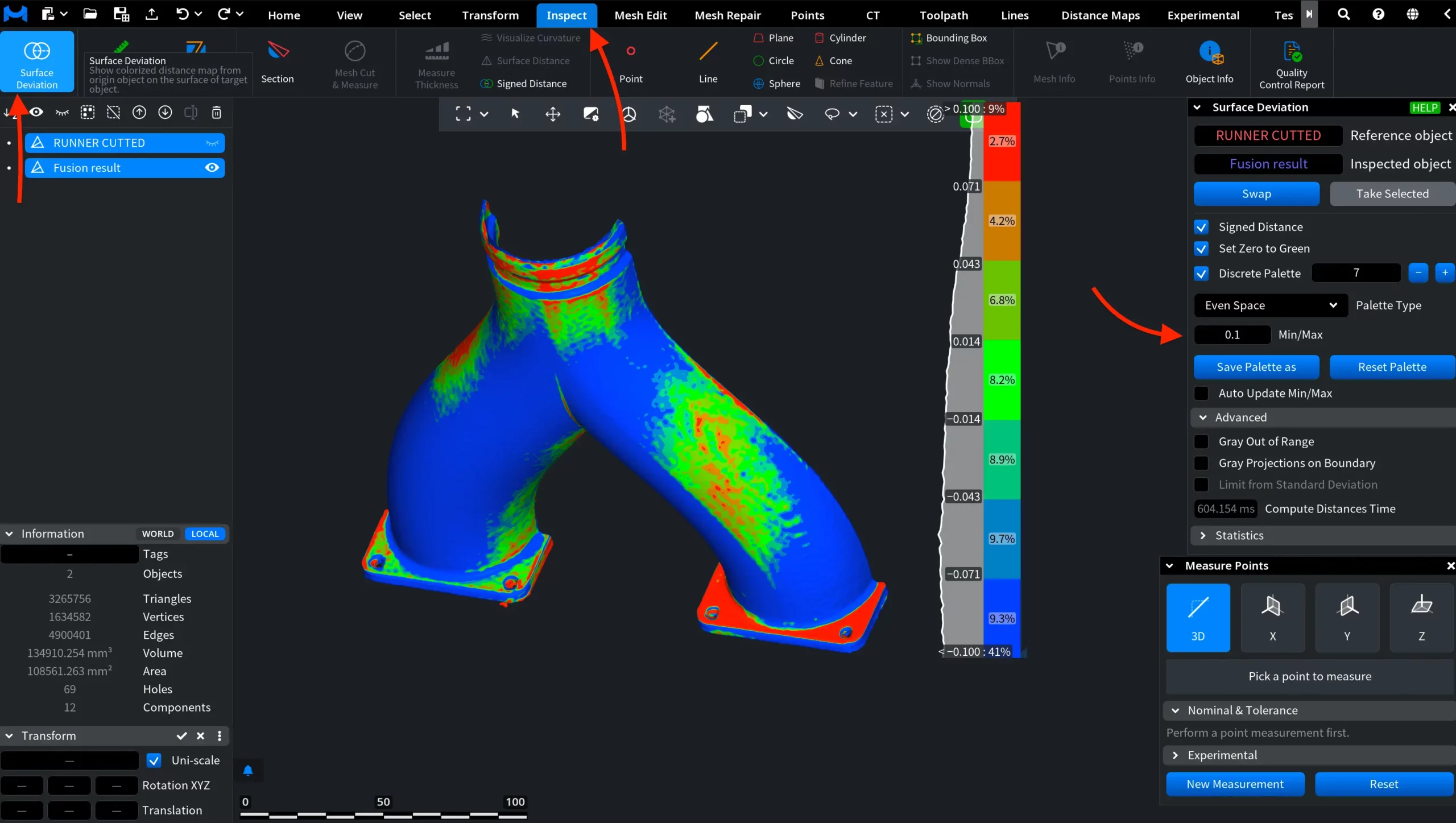This screenshot has width=1456, height=823.
Task: Open the Quality Control Report
Action: click(x=1292, y=64)
